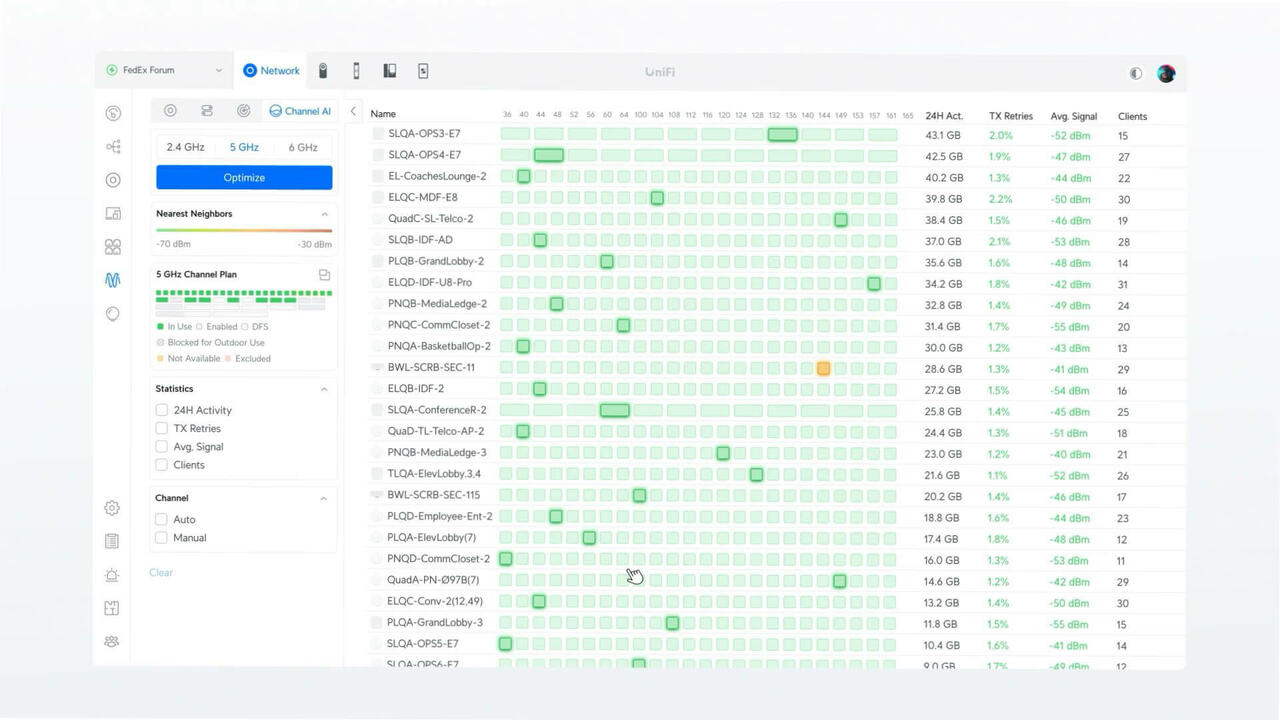Image resolution: width=1280 pixels, height=720 pixels.
Task: Click the settings gear in sidebar
Action: pos(112,508)
